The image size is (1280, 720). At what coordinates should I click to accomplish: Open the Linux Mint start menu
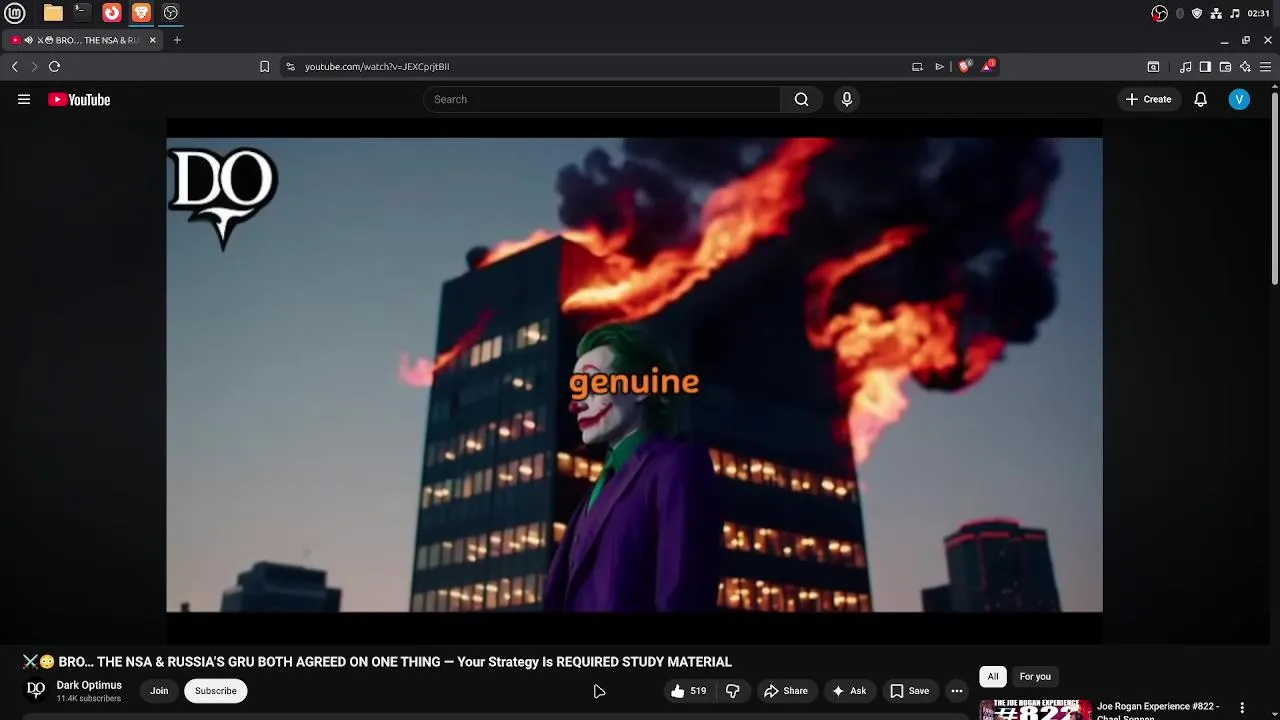pos(15,13)
